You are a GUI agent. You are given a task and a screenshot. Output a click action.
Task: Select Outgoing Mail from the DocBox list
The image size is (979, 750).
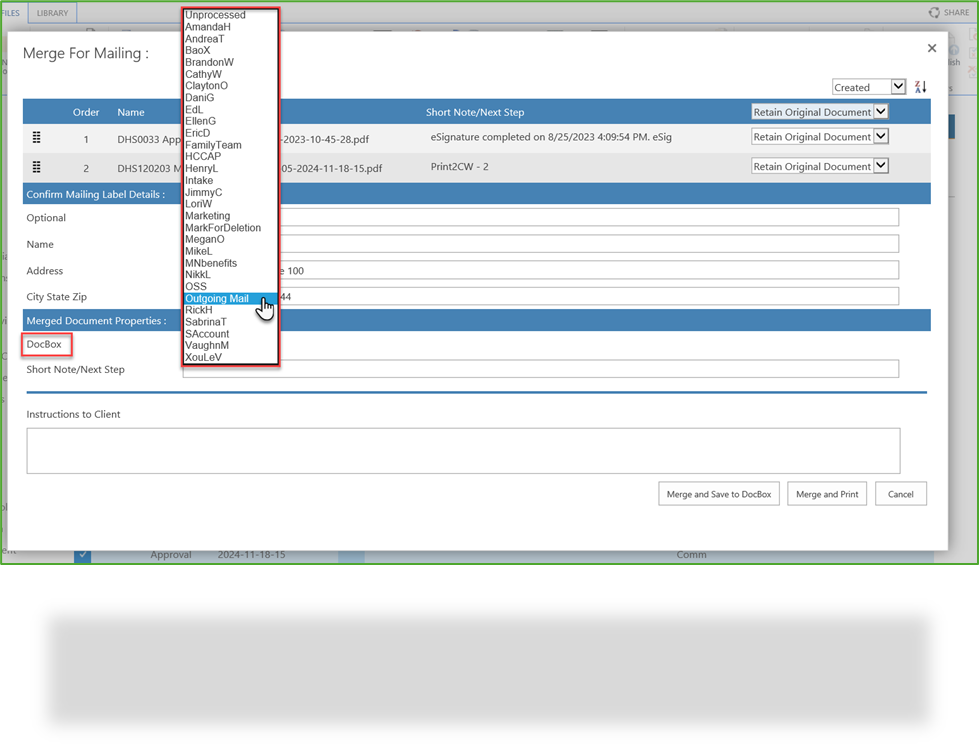(x=218, y=298)
